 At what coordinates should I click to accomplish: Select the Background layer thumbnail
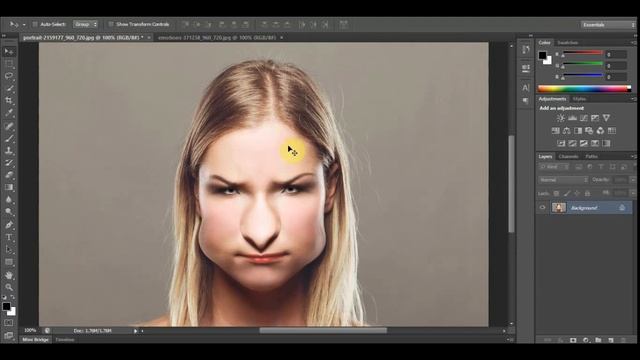click(559, 207)
